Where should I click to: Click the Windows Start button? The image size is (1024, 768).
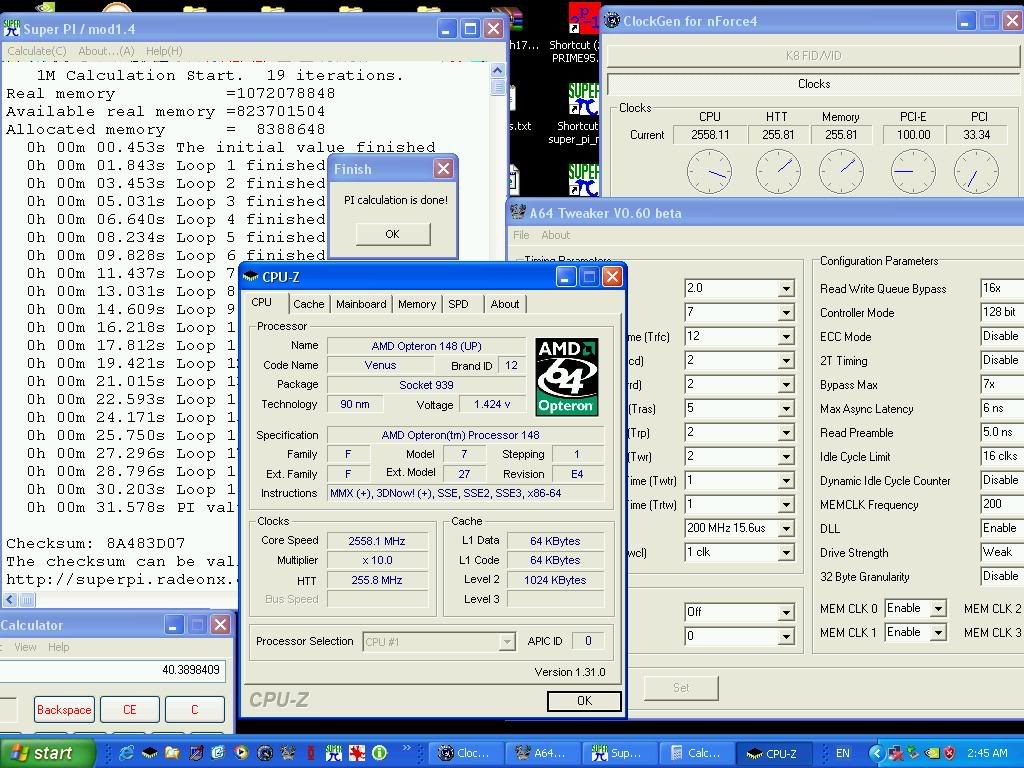47,753
